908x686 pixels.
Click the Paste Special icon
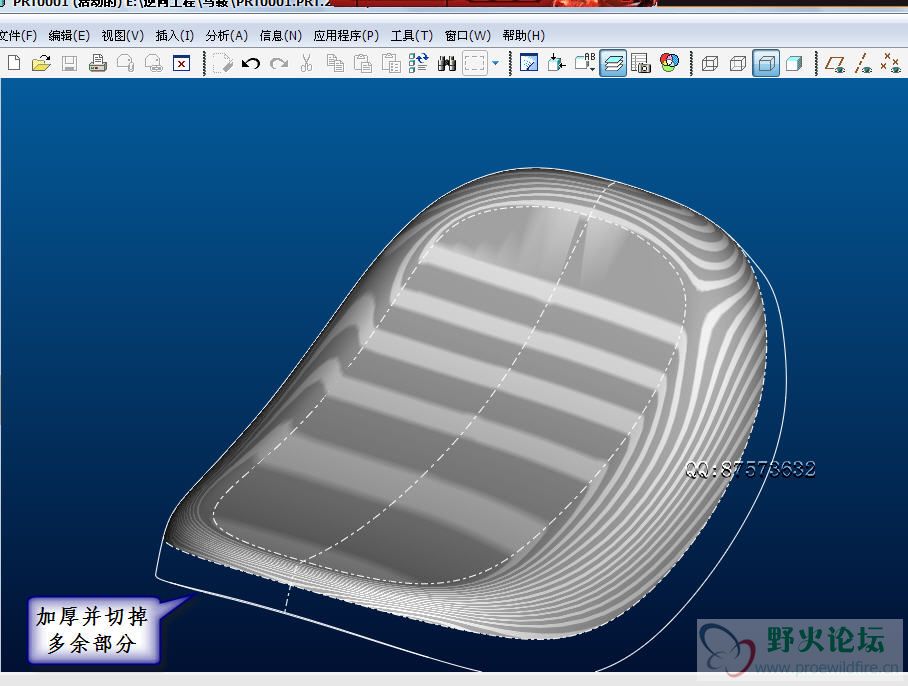coord(391,63)
